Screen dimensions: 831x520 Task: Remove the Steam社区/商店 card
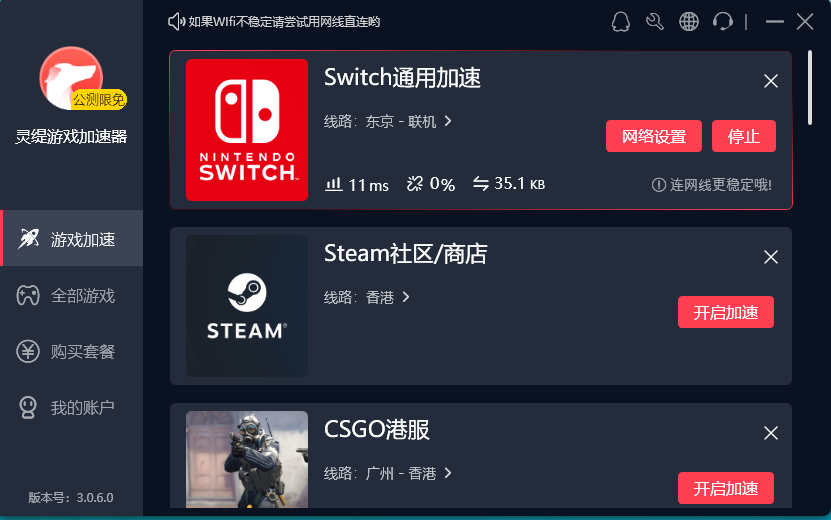(x=771, y=257)
